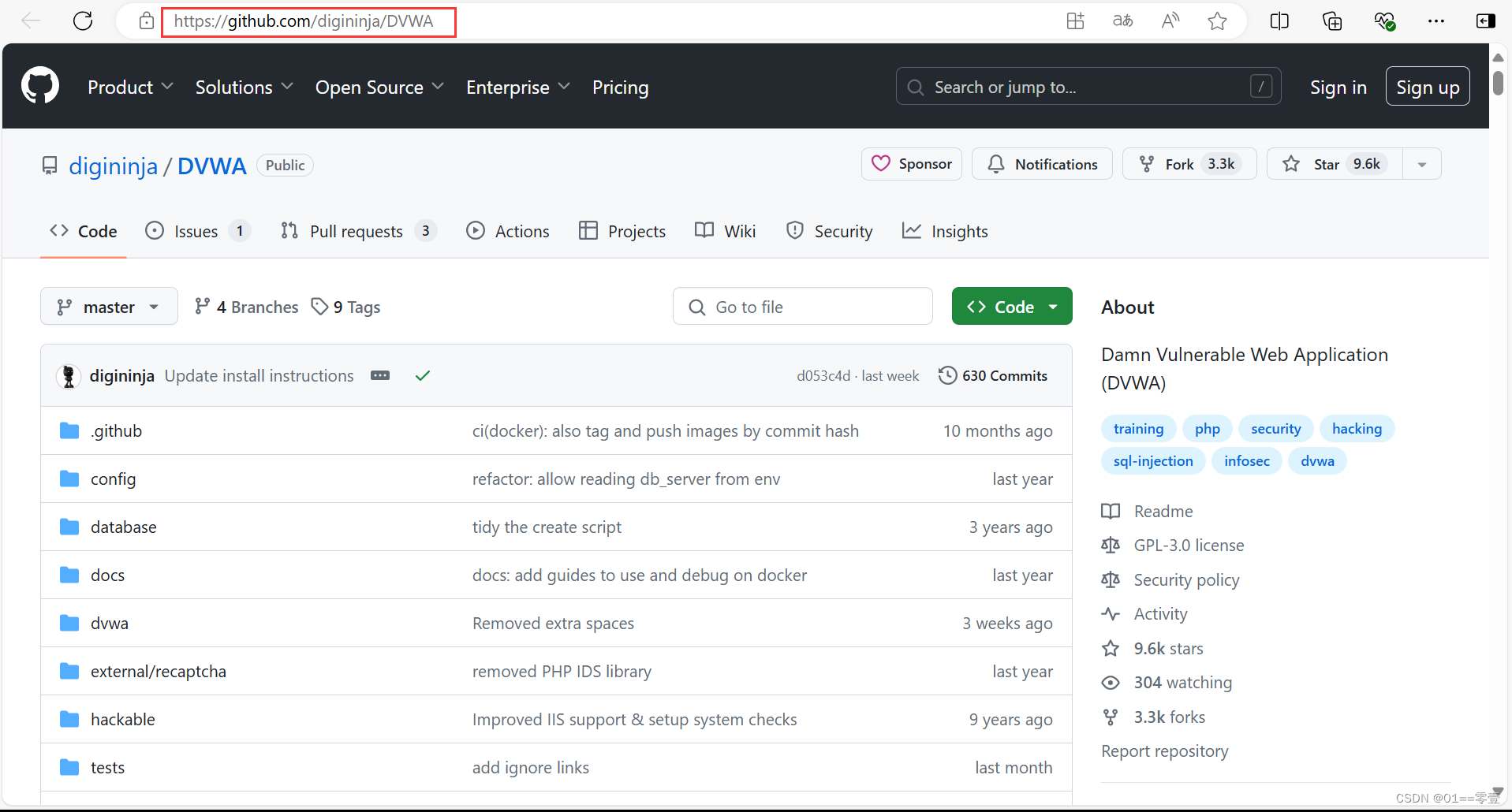Switch to the Projects tab
The width and height of the screenshot is (1512, 812).
[x=622, y=231]
